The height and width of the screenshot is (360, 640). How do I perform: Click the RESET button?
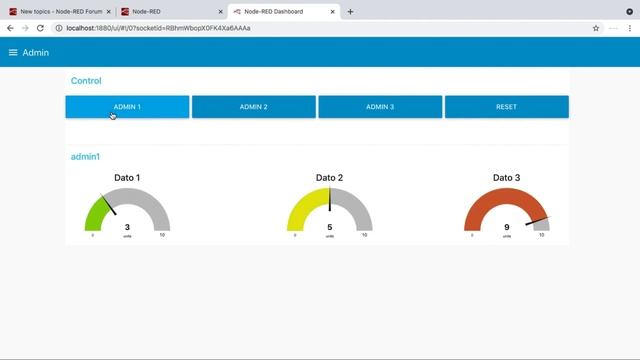pos(507,107)
